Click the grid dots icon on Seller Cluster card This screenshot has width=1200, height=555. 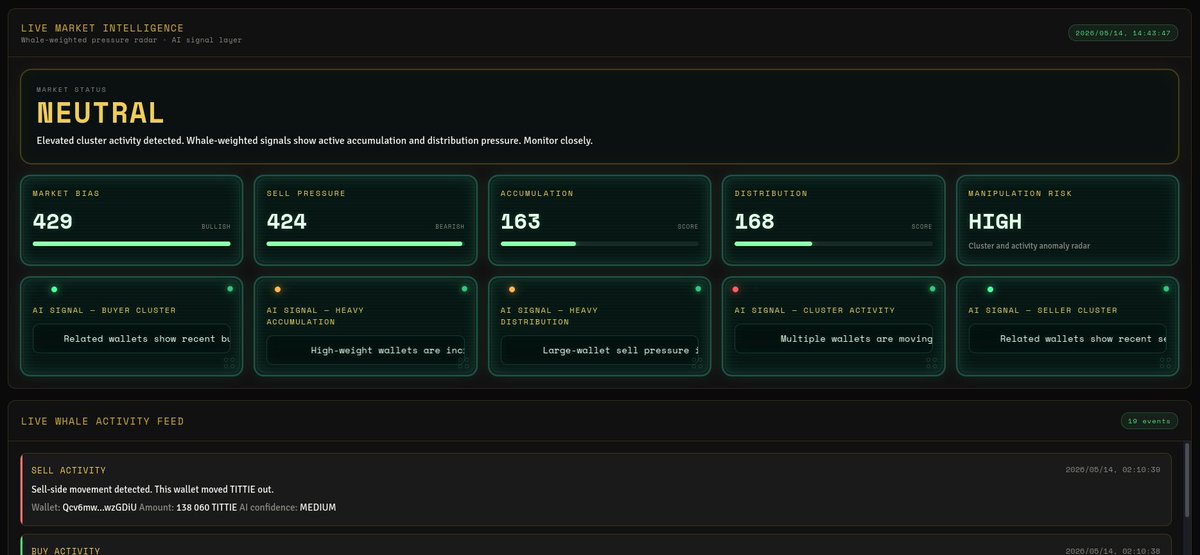1166,363
